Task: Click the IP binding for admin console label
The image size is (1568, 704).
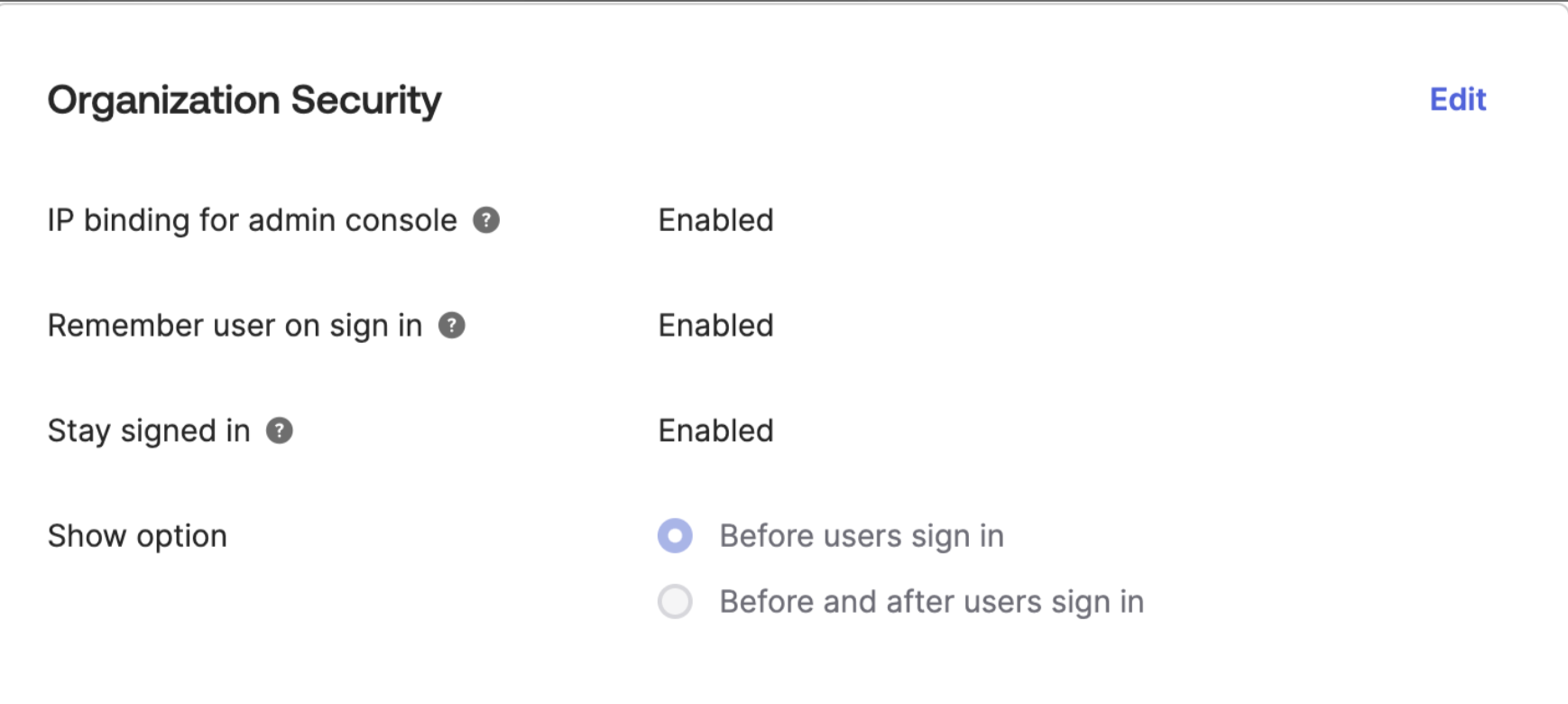Action: click(x=252, y=220)
